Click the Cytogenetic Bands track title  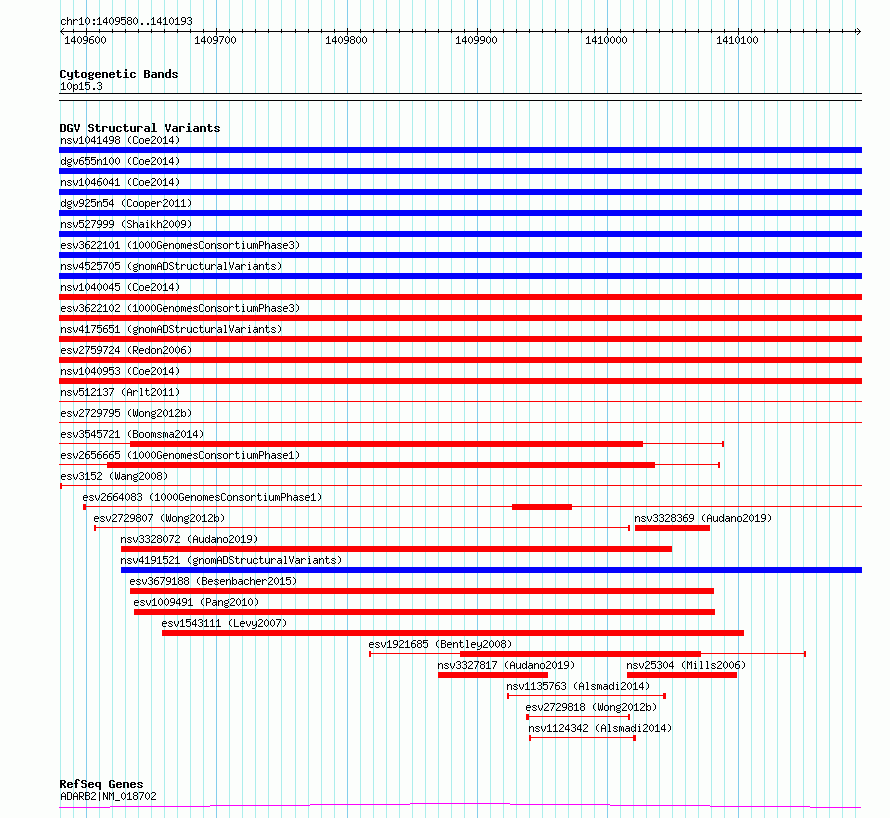pyautogui.click(x=119, y=74)
